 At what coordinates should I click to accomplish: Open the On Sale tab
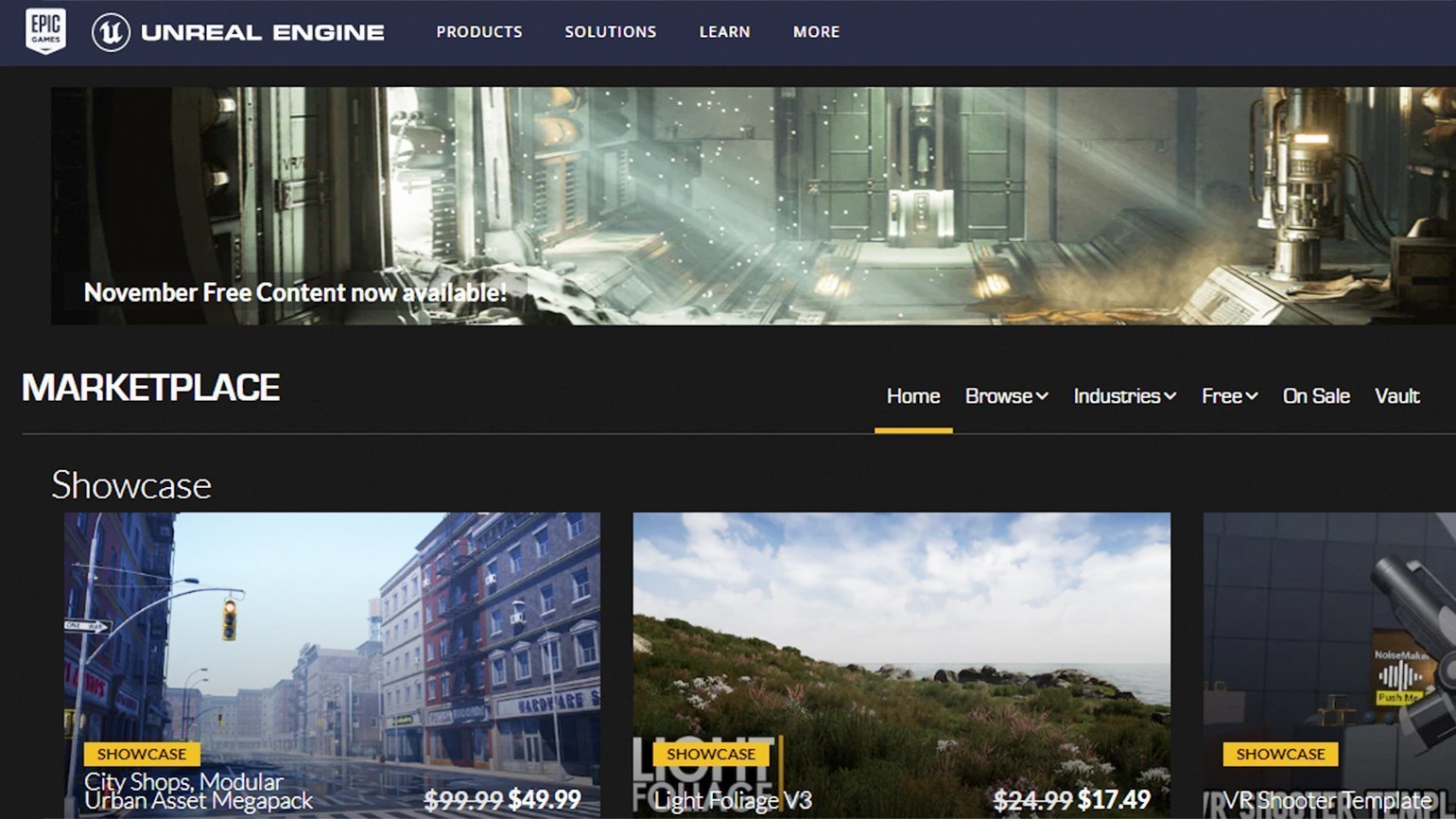[1316, 396]
